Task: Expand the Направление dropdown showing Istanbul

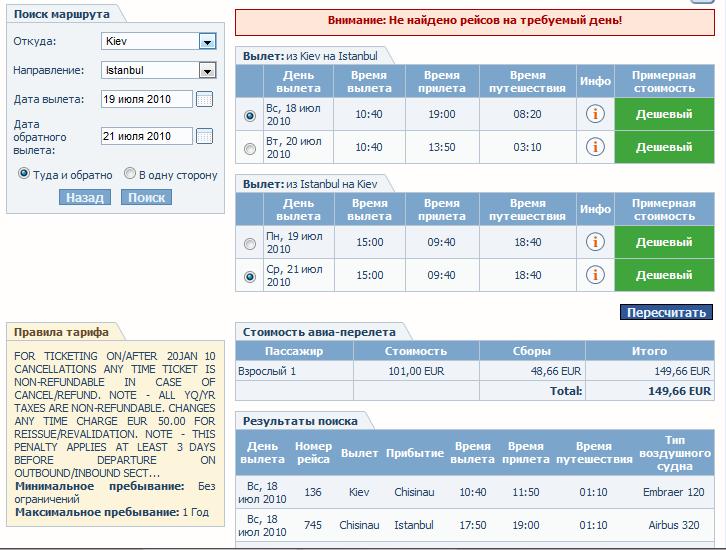Action: tap(207, 71)
